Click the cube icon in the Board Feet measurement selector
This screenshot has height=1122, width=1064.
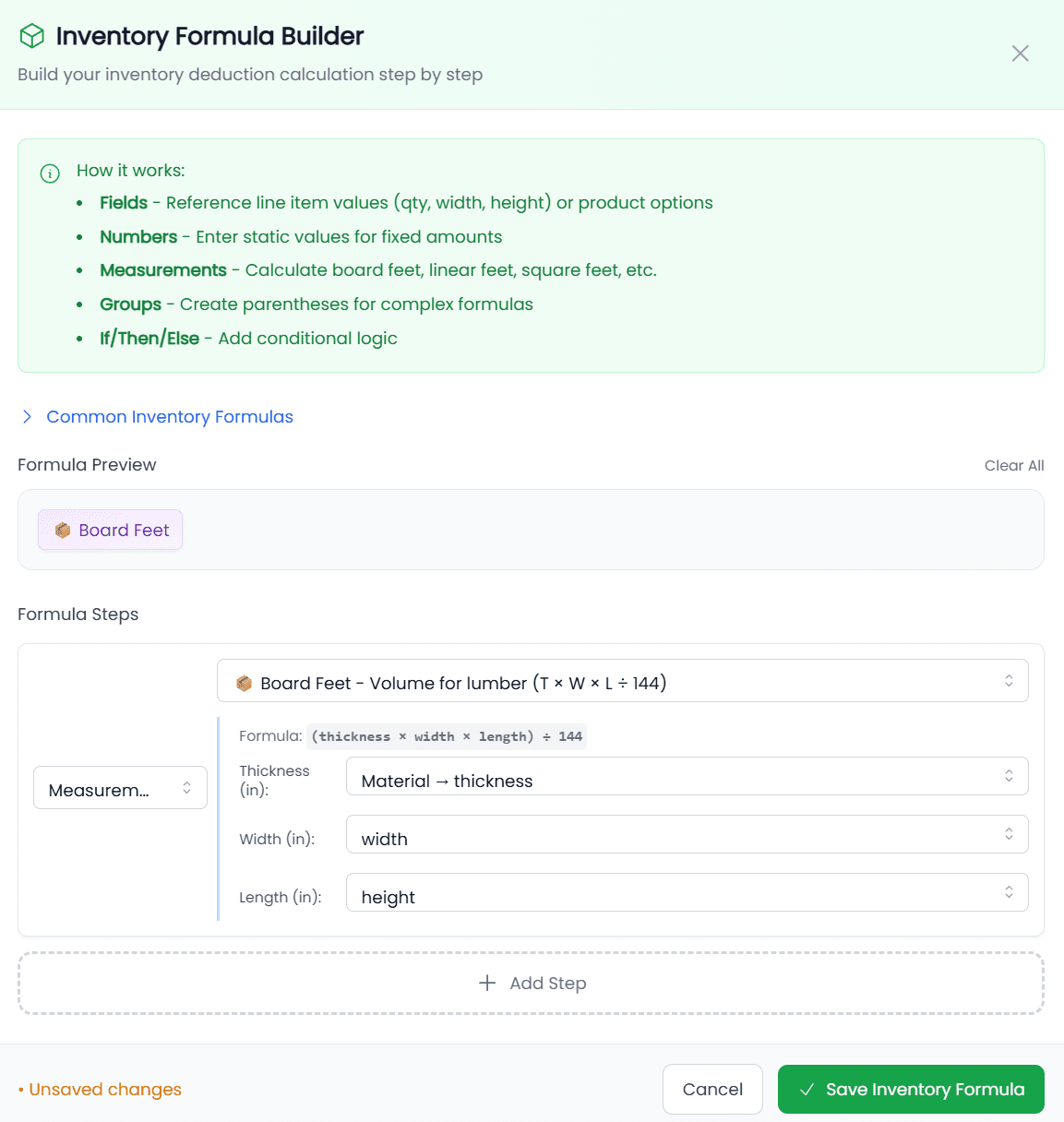coord(244,683)
